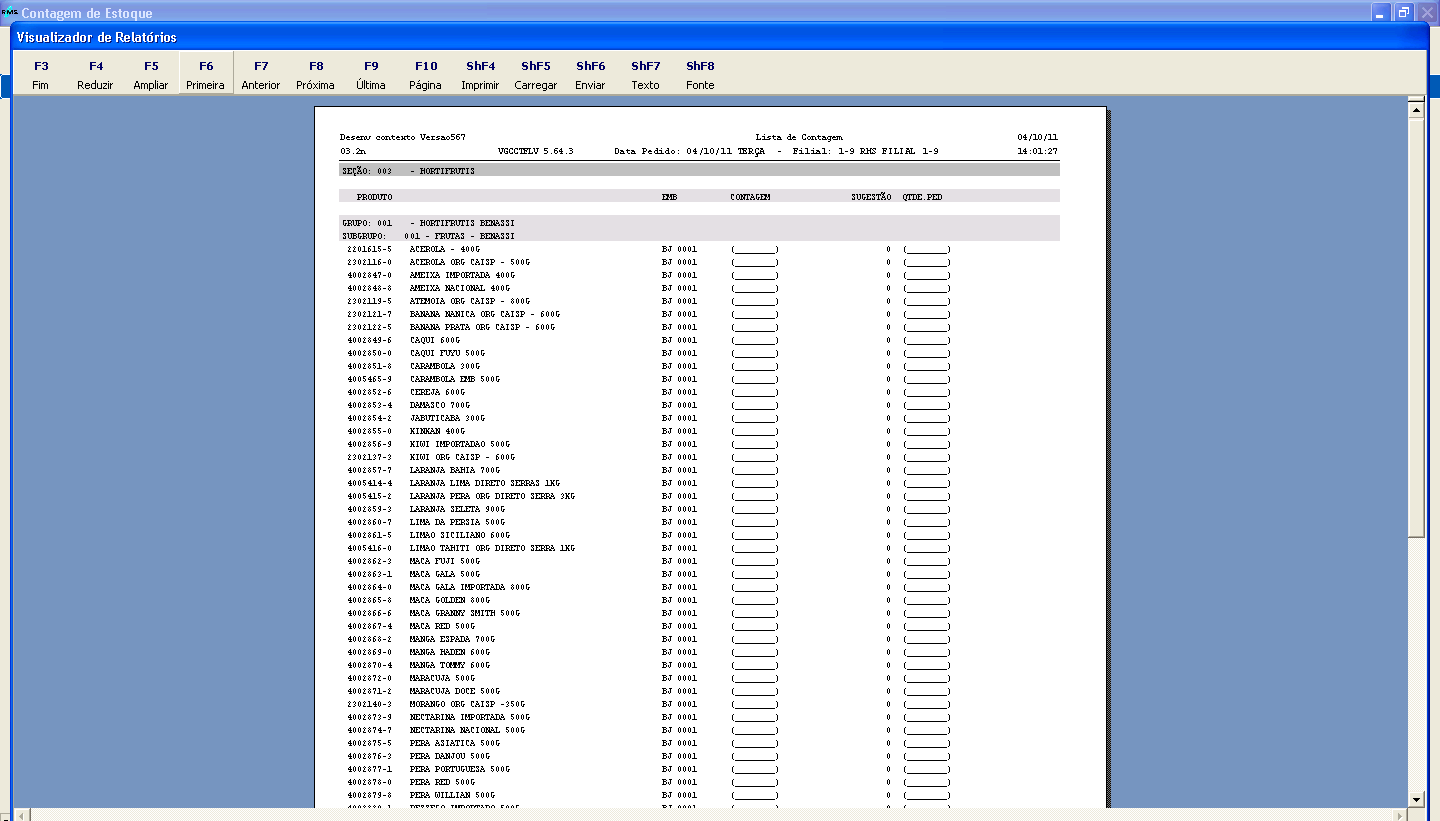Click the Lista de Contagem report title

point(800,137)
